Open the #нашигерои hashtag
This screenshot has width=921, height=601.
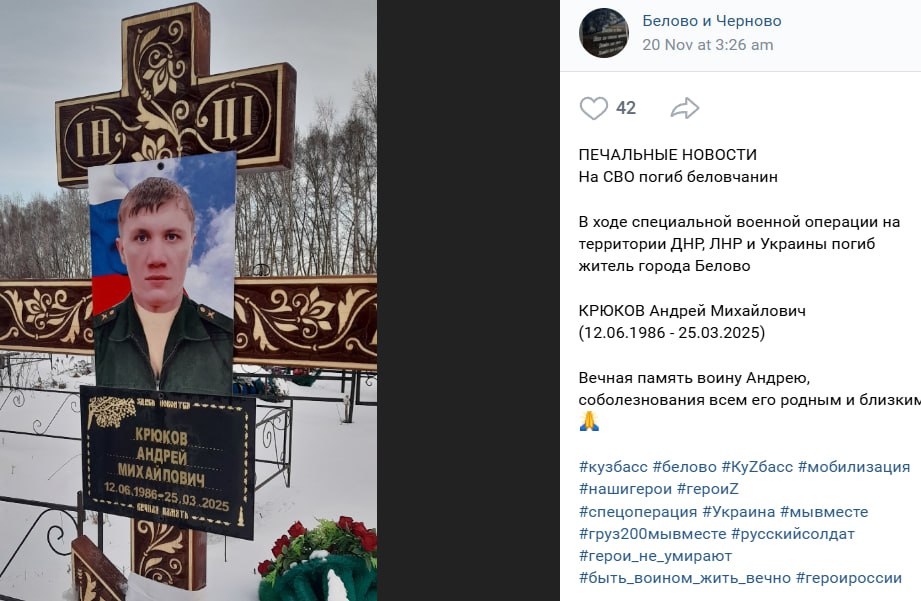point(625,489)
